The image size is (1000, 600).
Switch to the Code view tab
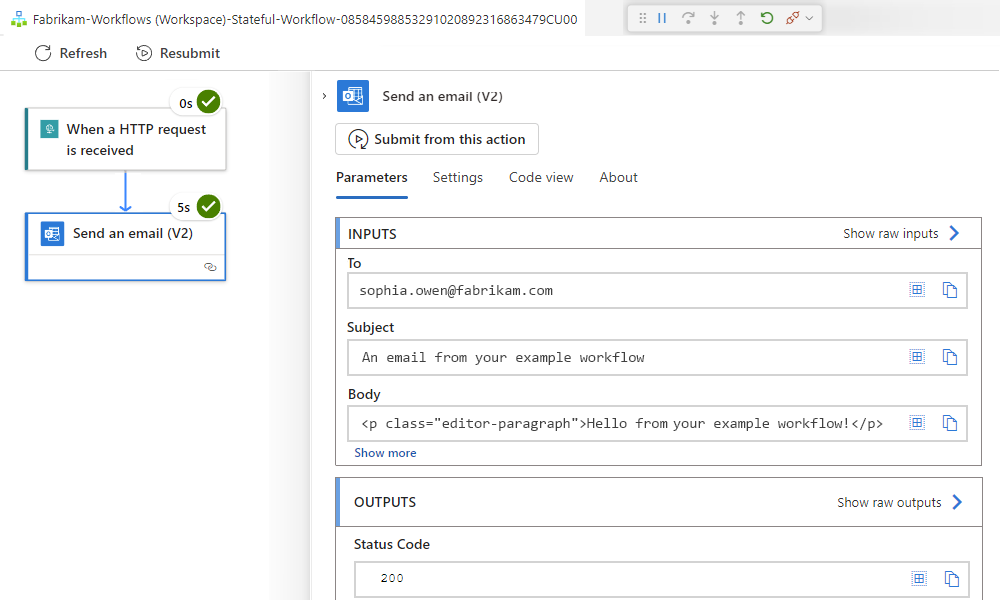coord(540,177)
